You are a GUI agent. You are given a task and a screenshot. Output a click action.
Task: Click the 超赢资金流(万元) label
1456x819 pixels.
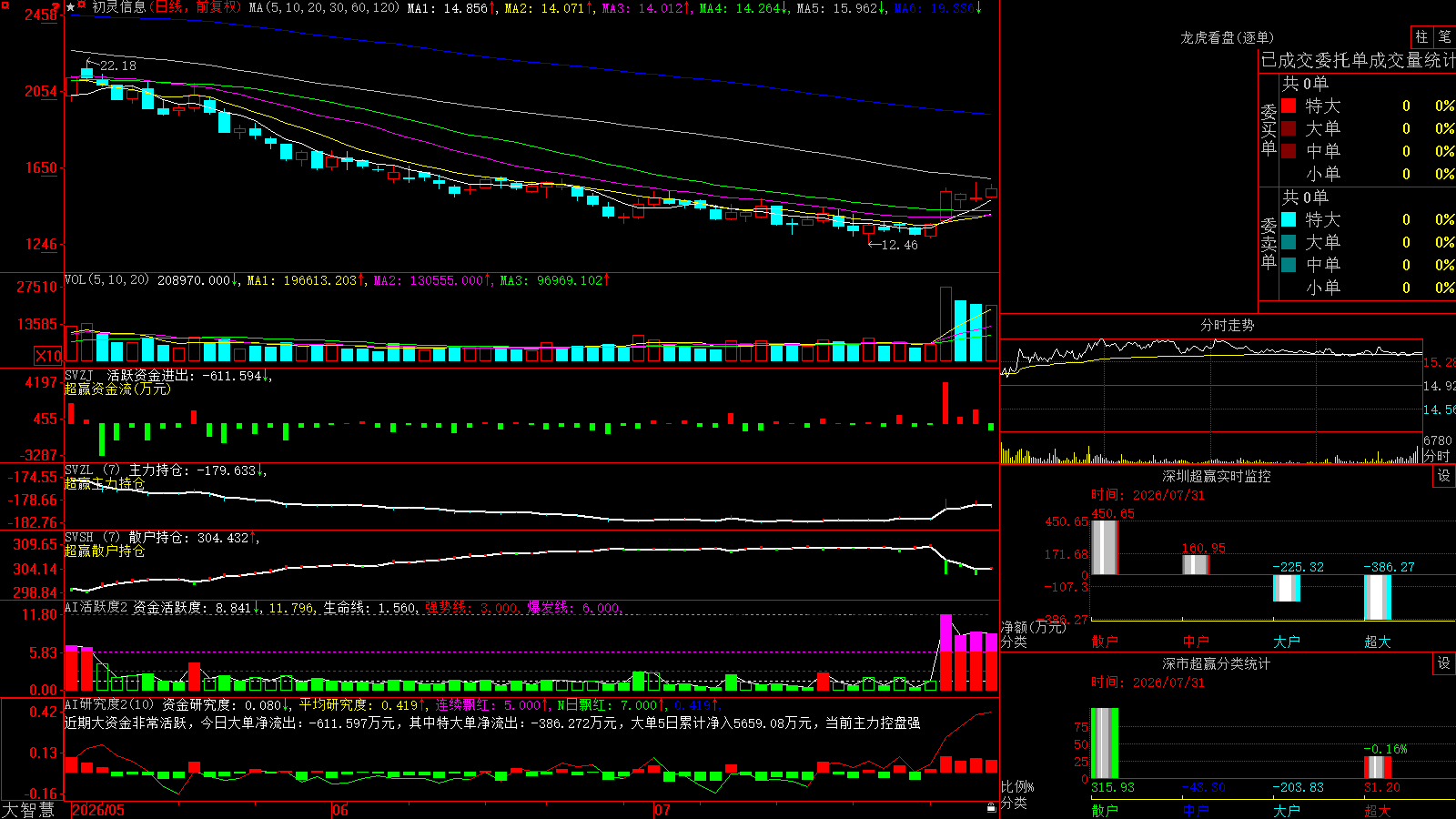117,389
